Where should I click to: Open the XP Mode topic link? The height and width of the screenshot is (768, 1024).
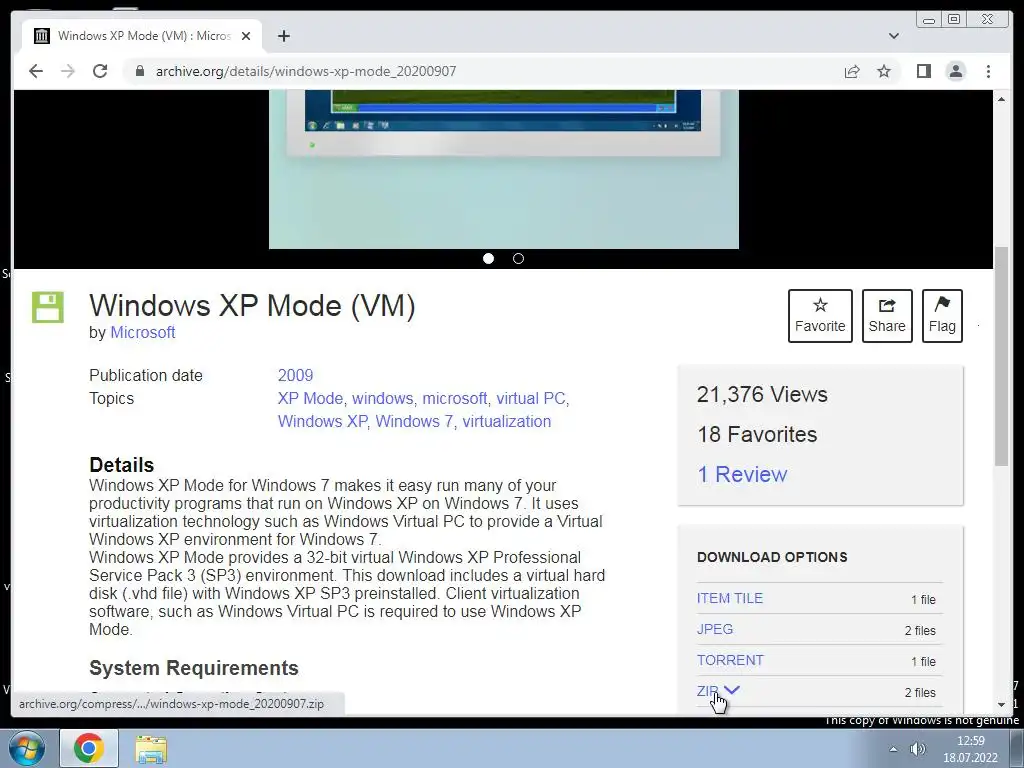coord(310,398)
